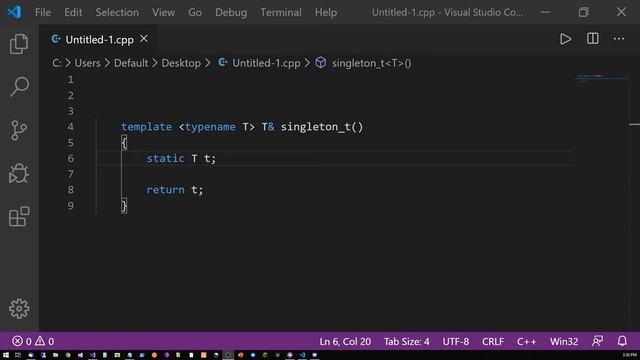Open the feedback icon in status bar
Viewport: 640px width, 360px height.
point(598,341)
